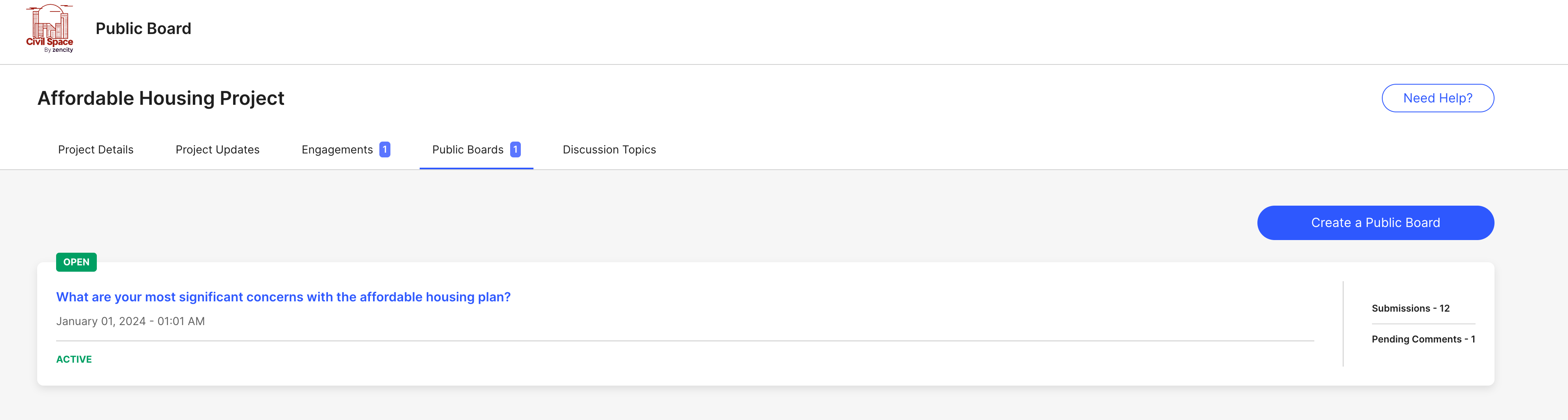Open the Discussion Topics tab
Viewport: 1568px width, 420px height.
609,149
